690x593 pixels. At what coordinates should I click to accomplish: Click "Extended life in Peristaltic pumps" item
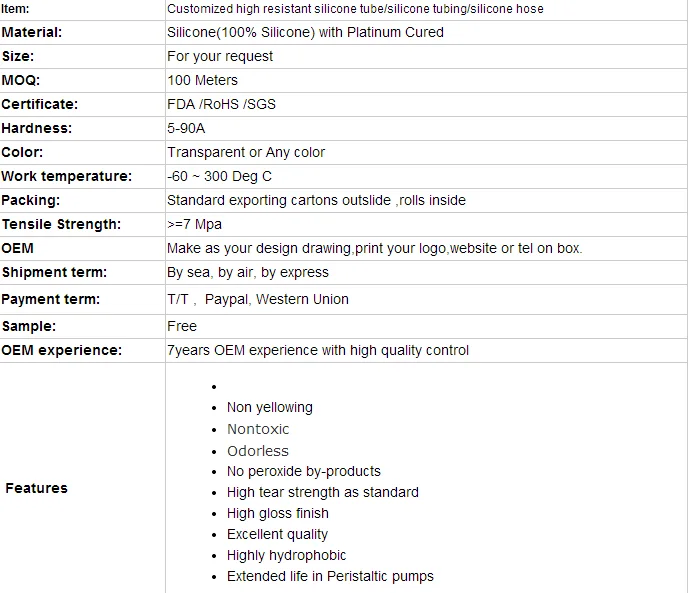330,576
